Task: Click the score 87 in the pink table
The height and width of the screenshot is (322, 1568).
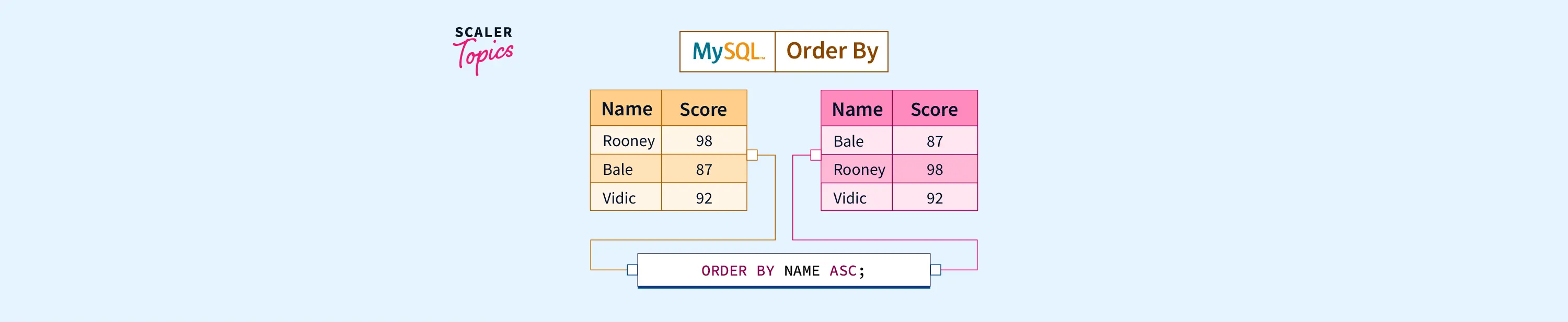Action: (x=935, y=141)
